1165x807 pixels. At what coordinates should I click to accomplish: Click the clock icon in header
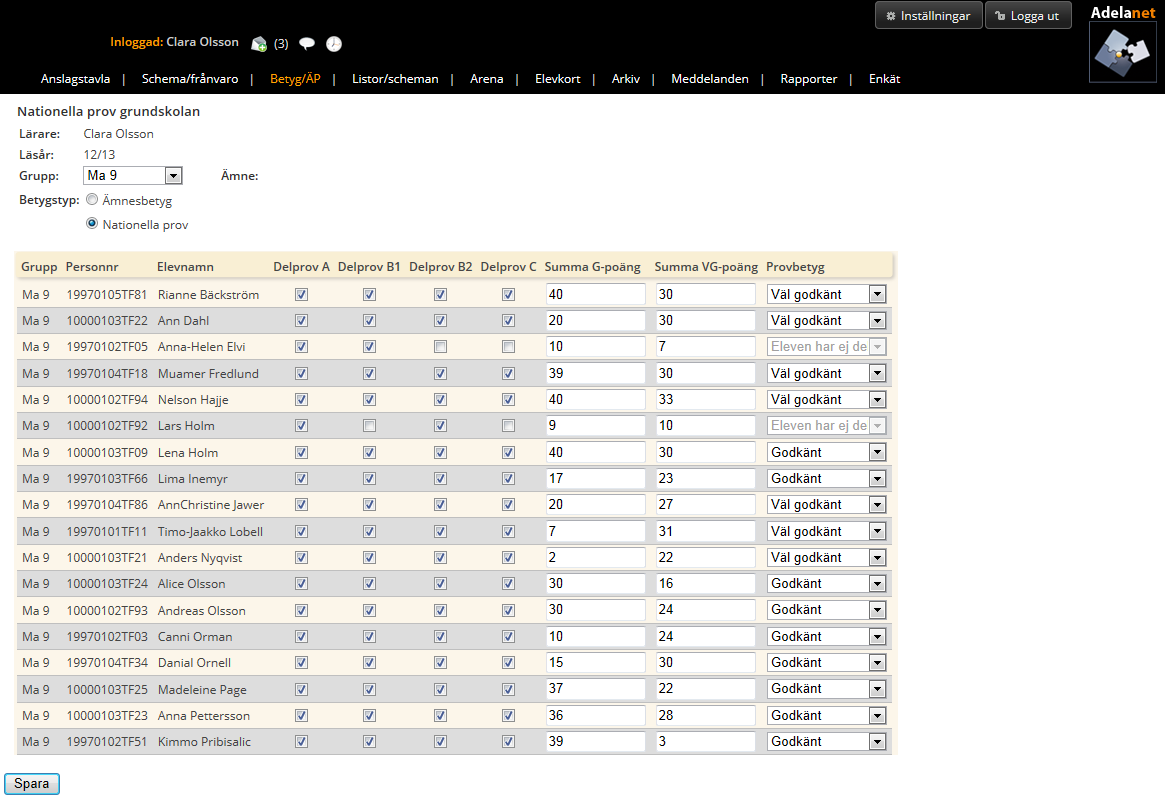coord(334,44)
